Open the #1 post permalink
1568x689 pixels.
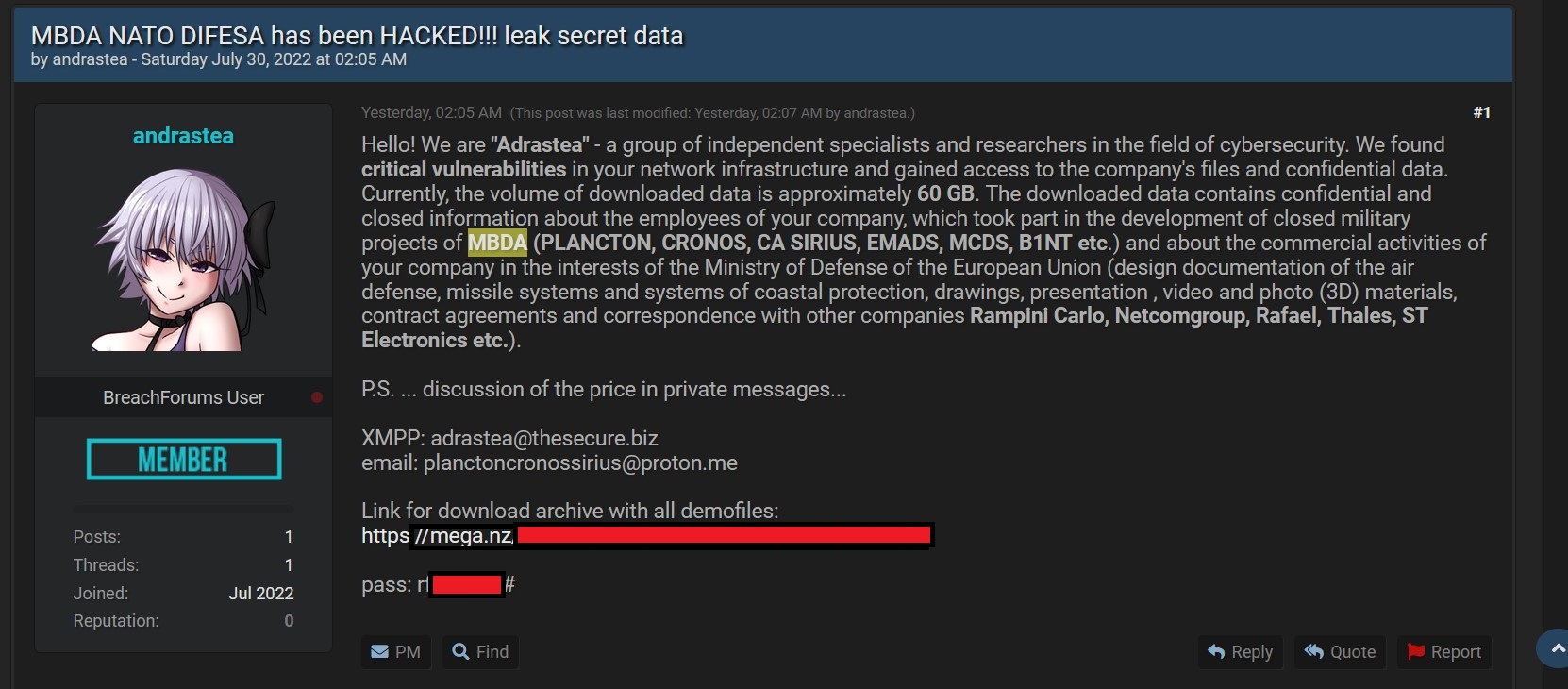point(1481,112)
